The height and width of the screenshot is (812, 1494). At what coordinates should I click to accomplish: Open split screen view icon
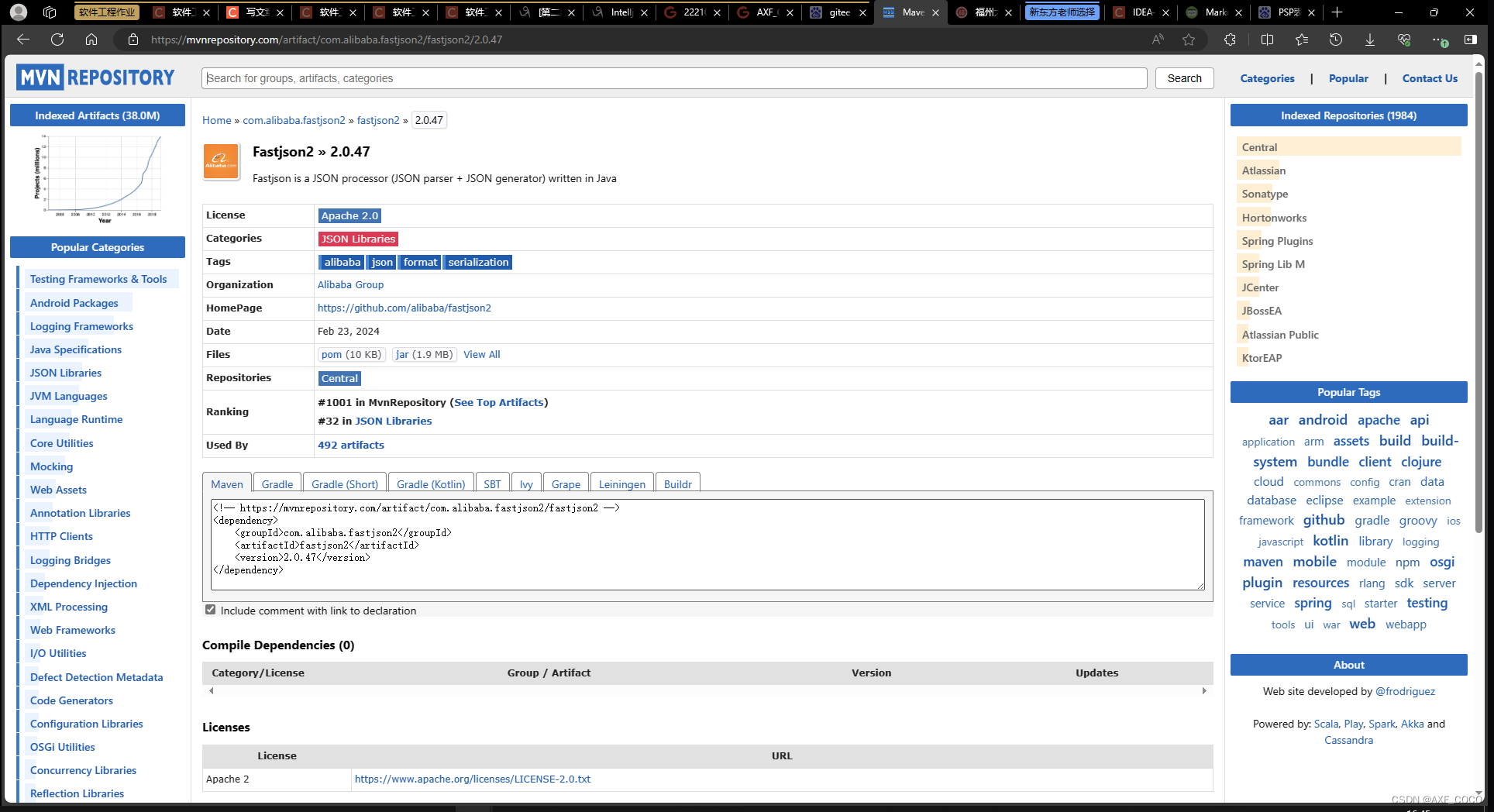[1268, 40]
